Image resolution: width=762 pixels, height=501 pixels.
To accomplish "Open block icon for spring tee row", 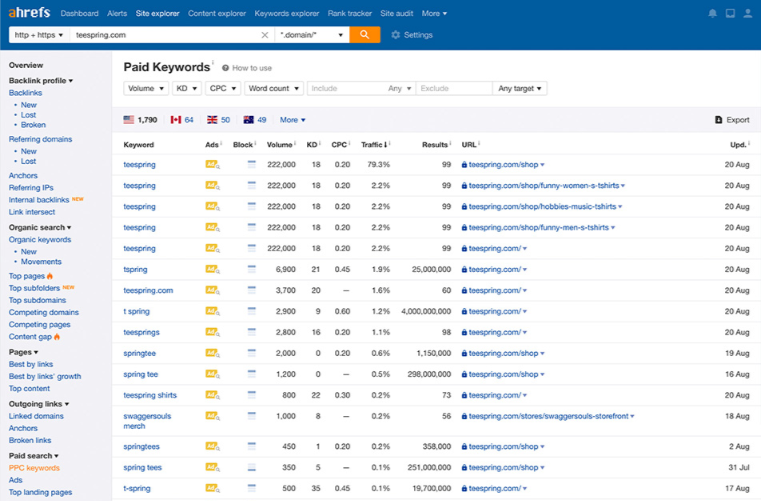I will 251,374.
